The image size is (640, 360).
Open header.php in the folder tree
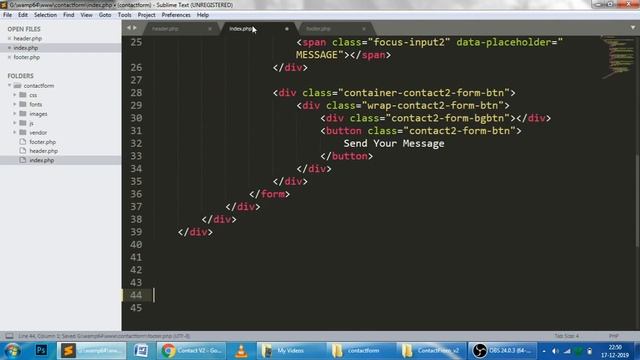tap(43, 151)
